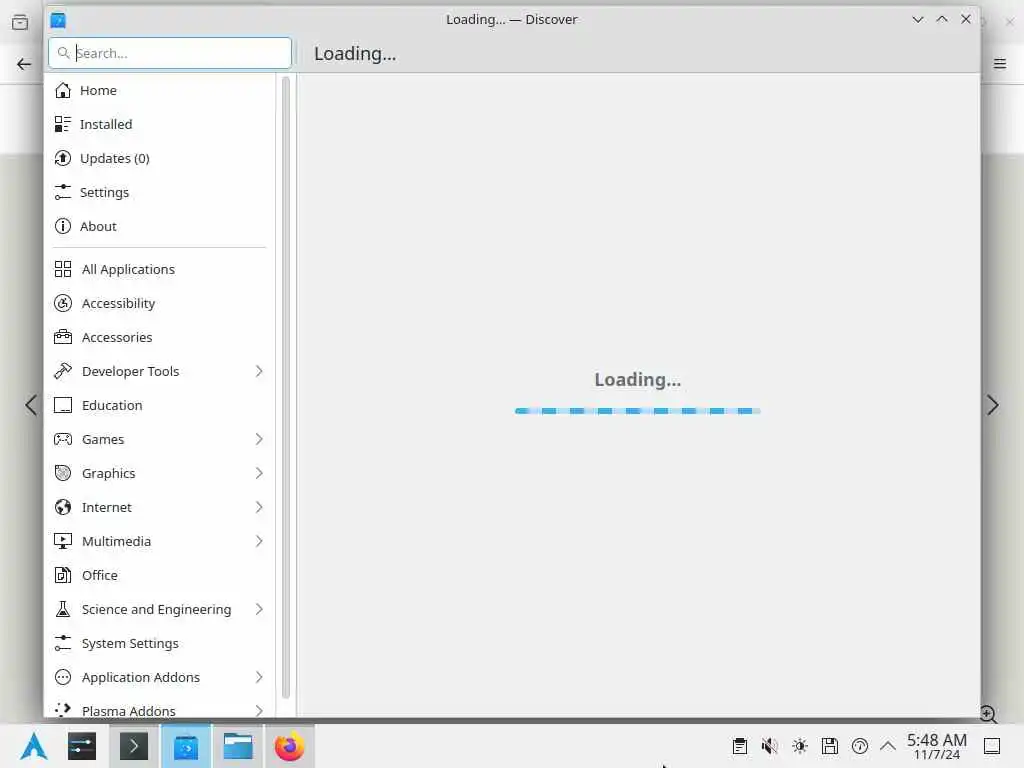Click the Loading progress bar
1024x768 pixels.
637,411
